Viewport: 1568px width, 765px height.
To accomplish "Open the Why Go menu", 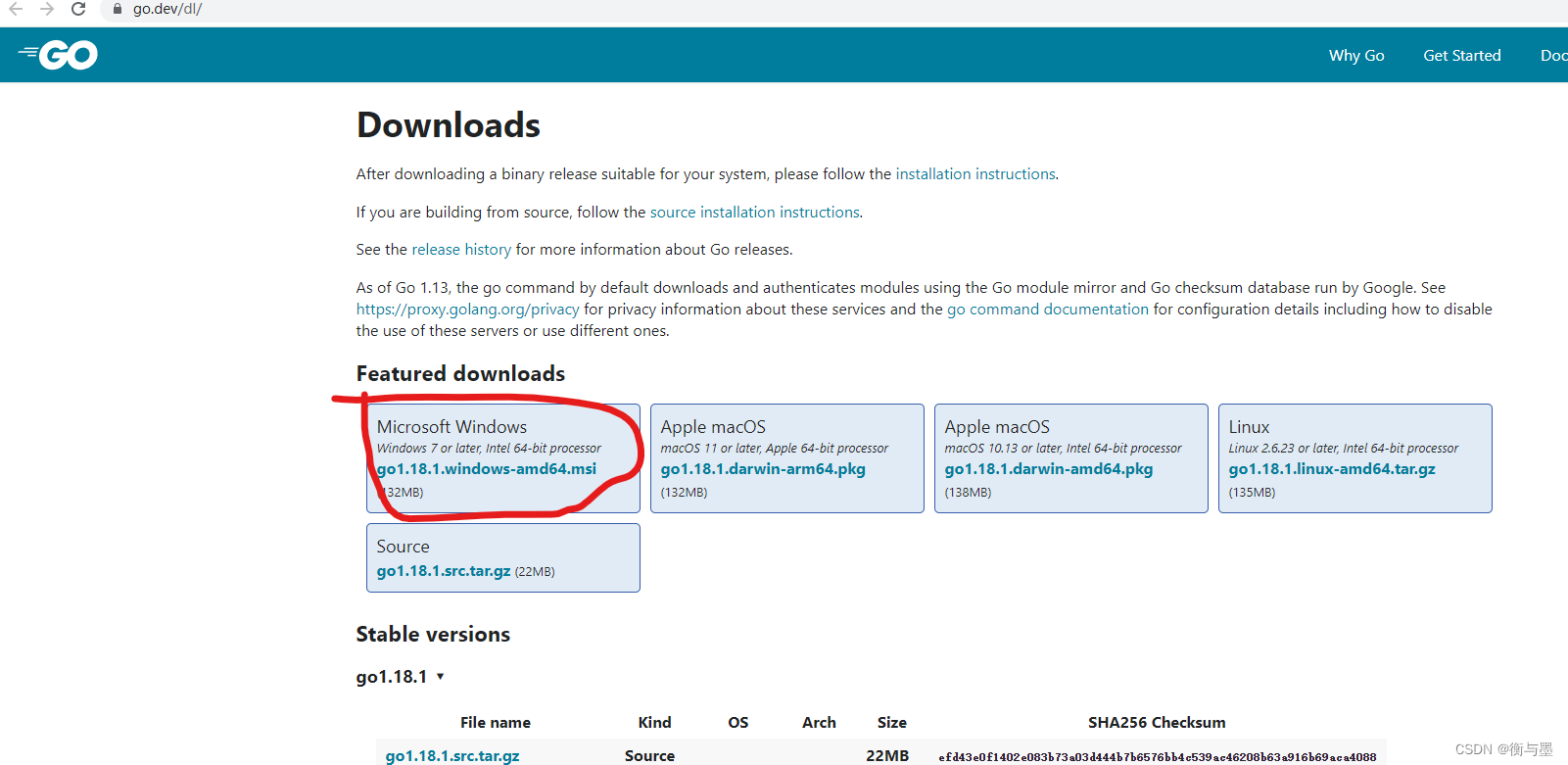I will (1356, 56).
